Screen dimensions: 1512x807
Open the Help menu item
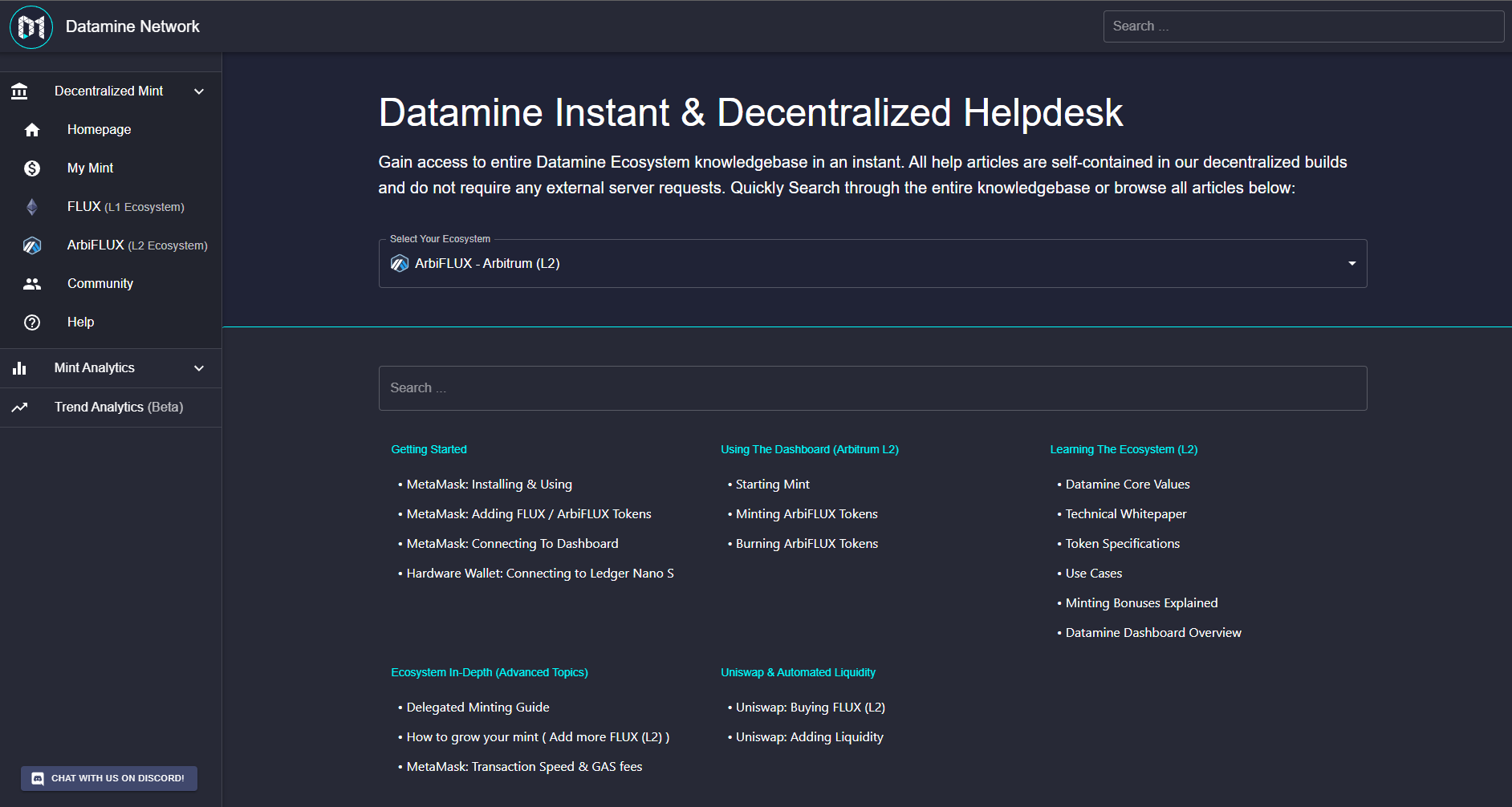(111, 322)
